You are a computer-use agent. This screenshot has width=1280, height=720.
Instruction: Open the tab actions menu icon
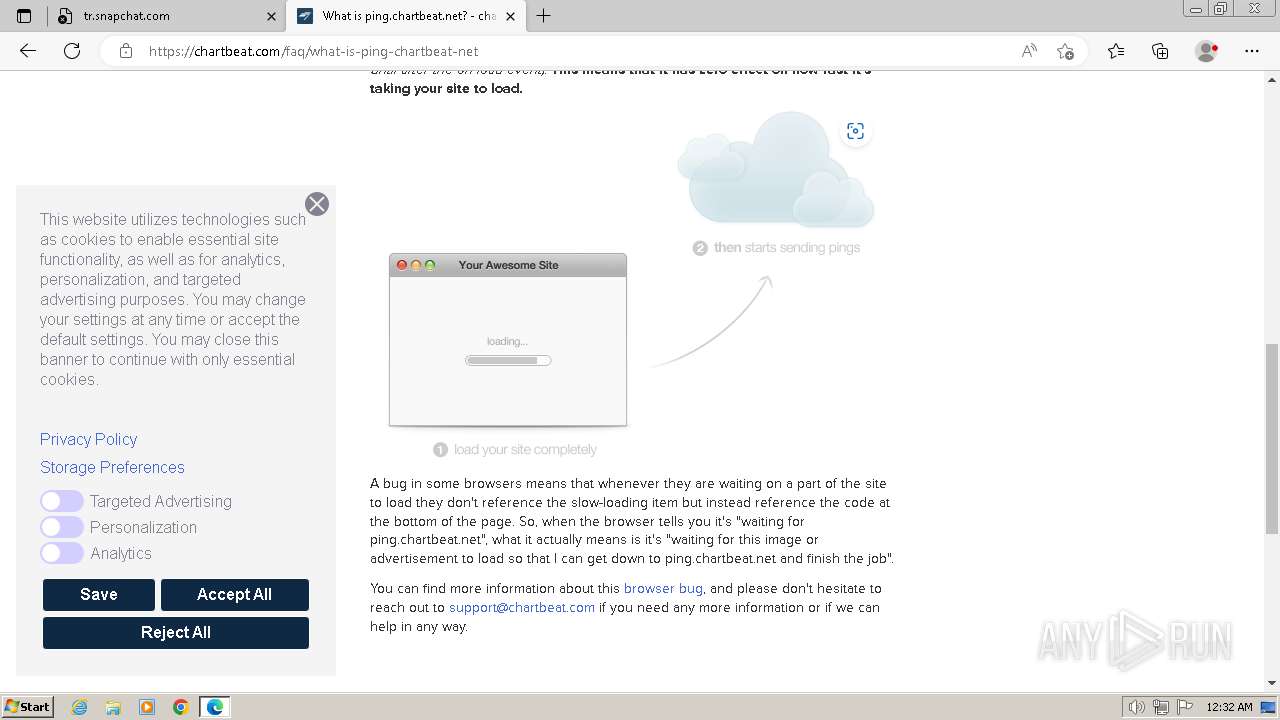coord(24,16)
